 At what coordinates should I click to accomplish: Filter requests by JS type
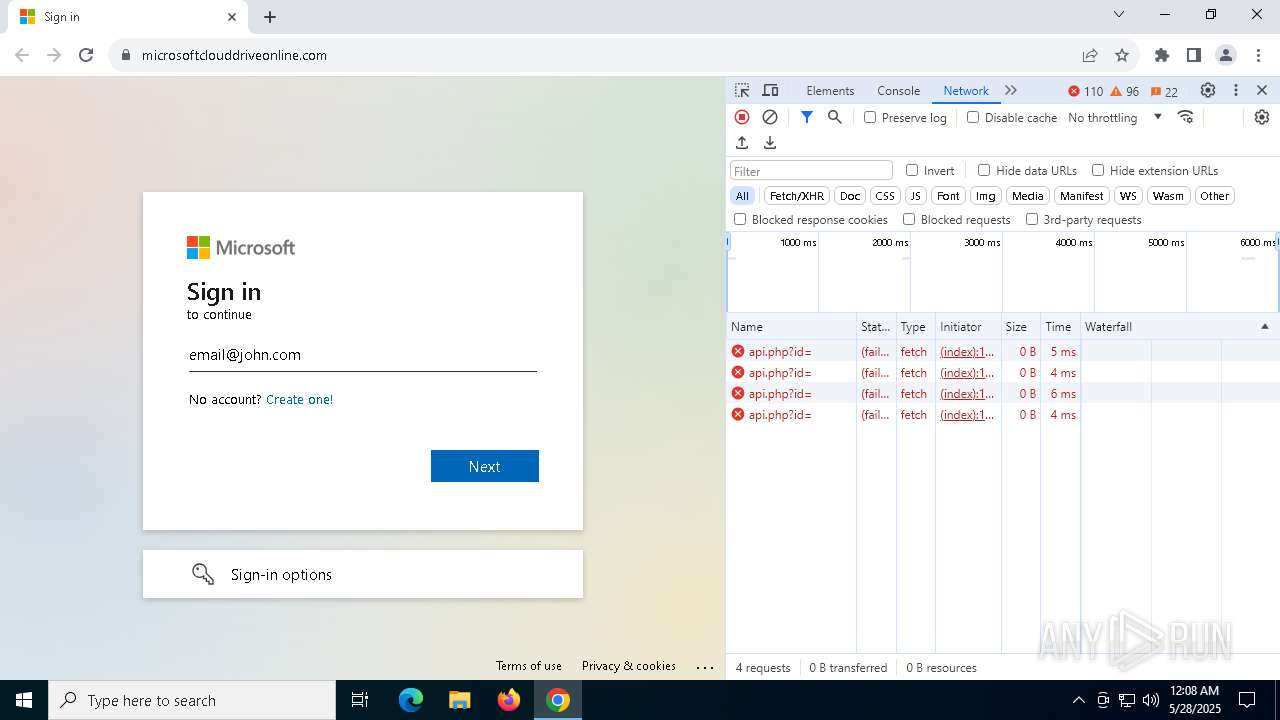tap(916, 196)
